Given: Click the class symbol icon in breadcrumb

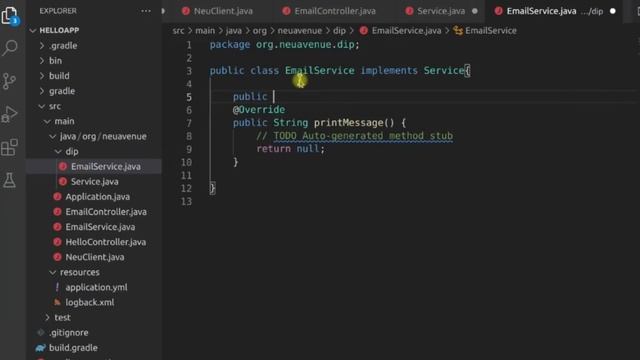Looking at the screenshot, I should (x=458, y=31).
